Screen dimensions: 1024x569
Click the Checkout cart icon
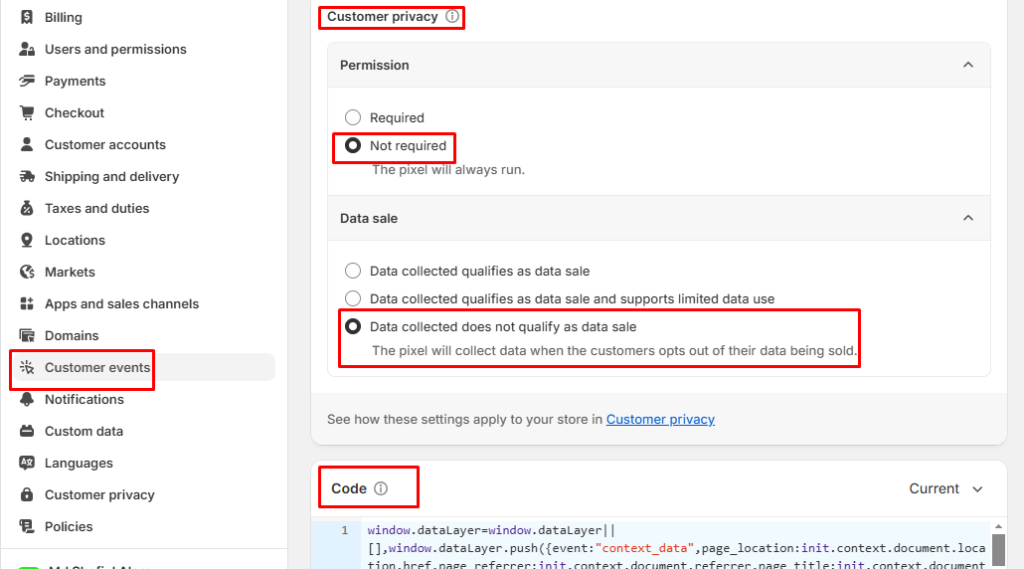pos(27,113)
